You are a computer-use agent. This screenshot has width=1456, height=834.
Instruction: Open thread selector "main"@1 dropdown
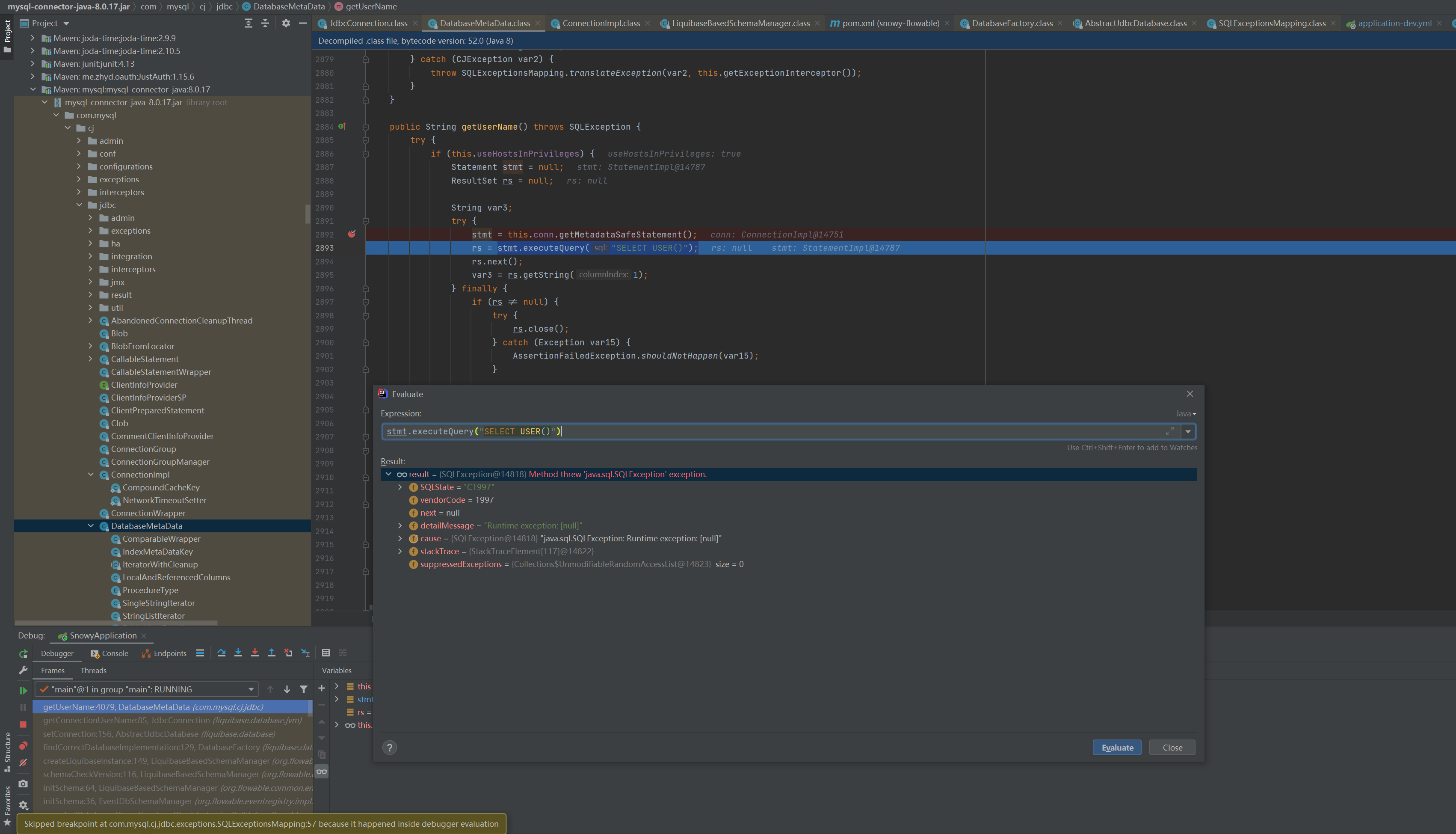(147, 689)
